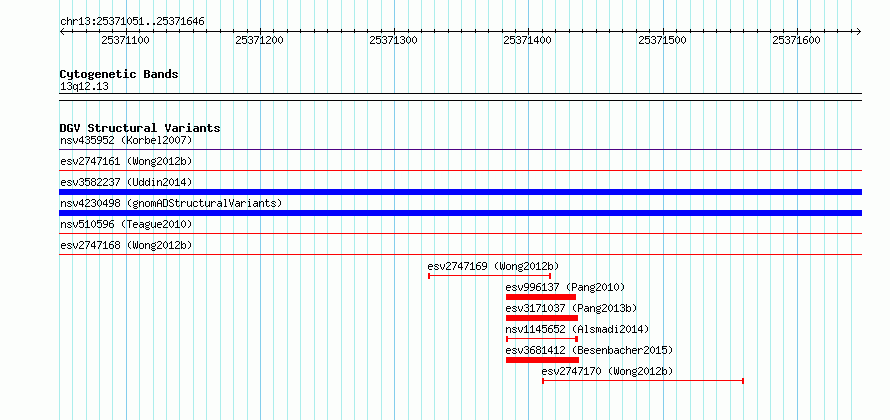This screenshot has height=420, width=890.
Task: Select the esv2747168 (Wong2012b) variant label
Action: tap(126, 245)
